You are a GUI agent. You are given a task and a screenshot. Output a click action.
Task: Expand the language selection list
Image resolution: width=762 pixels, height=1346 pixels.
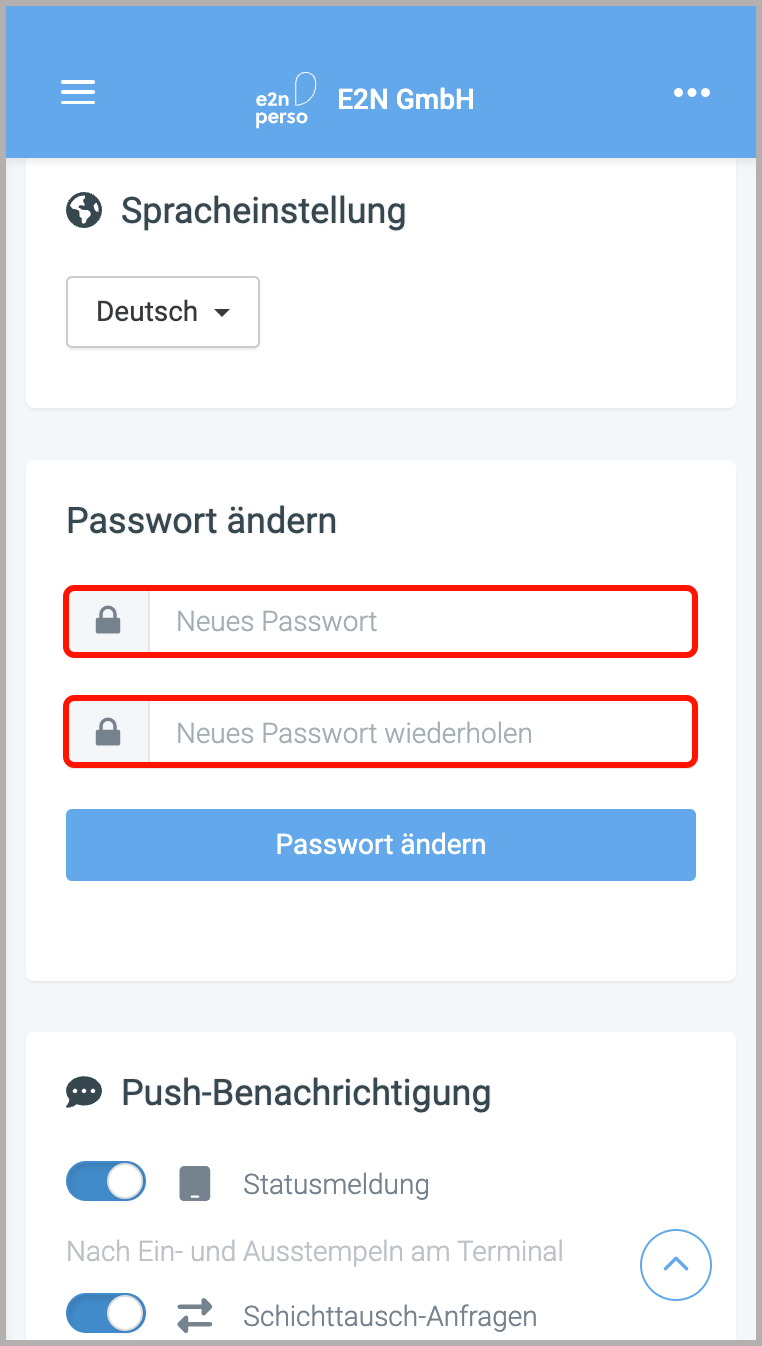click(x=162, y=311)
